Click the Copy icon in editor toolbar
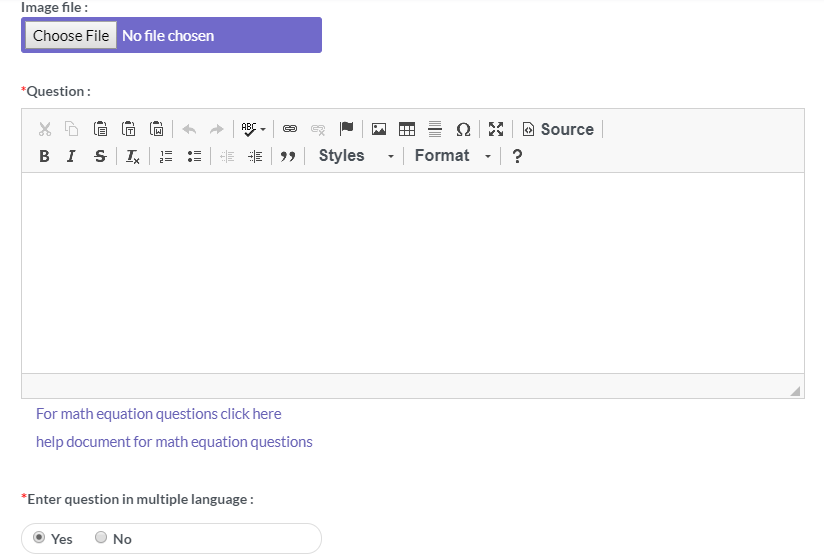This screenshot has width=824, height=555. tap(71, 129)
